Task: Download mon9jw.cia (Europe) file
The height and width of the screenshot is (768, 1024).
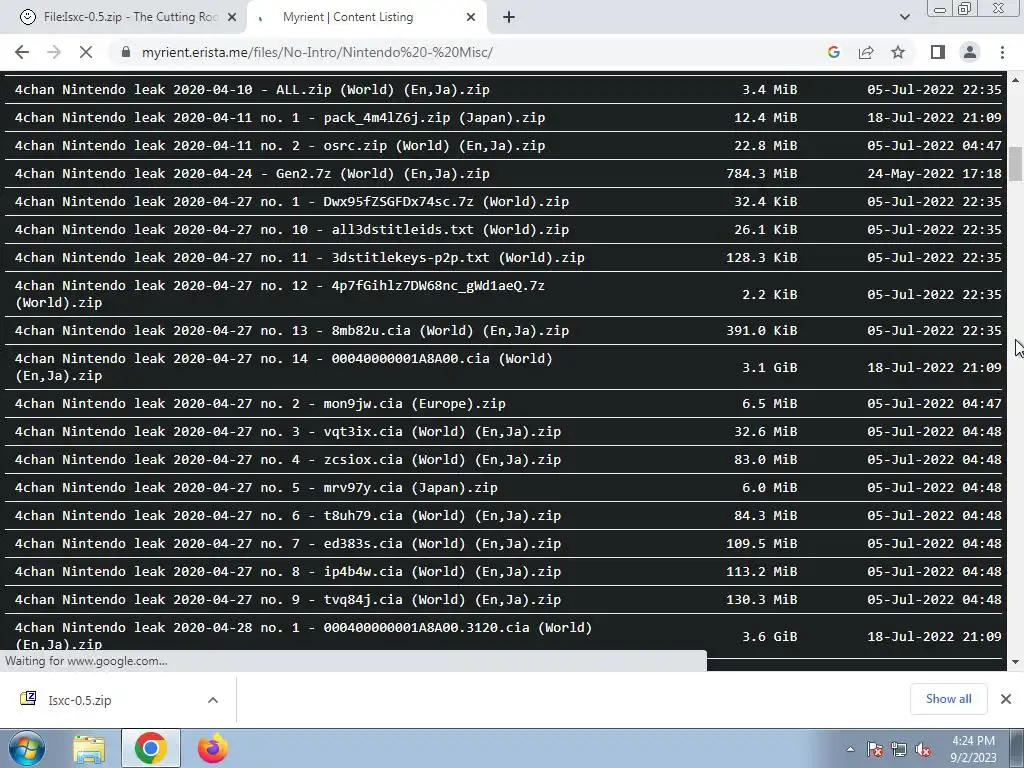Action: pos(260,404)
